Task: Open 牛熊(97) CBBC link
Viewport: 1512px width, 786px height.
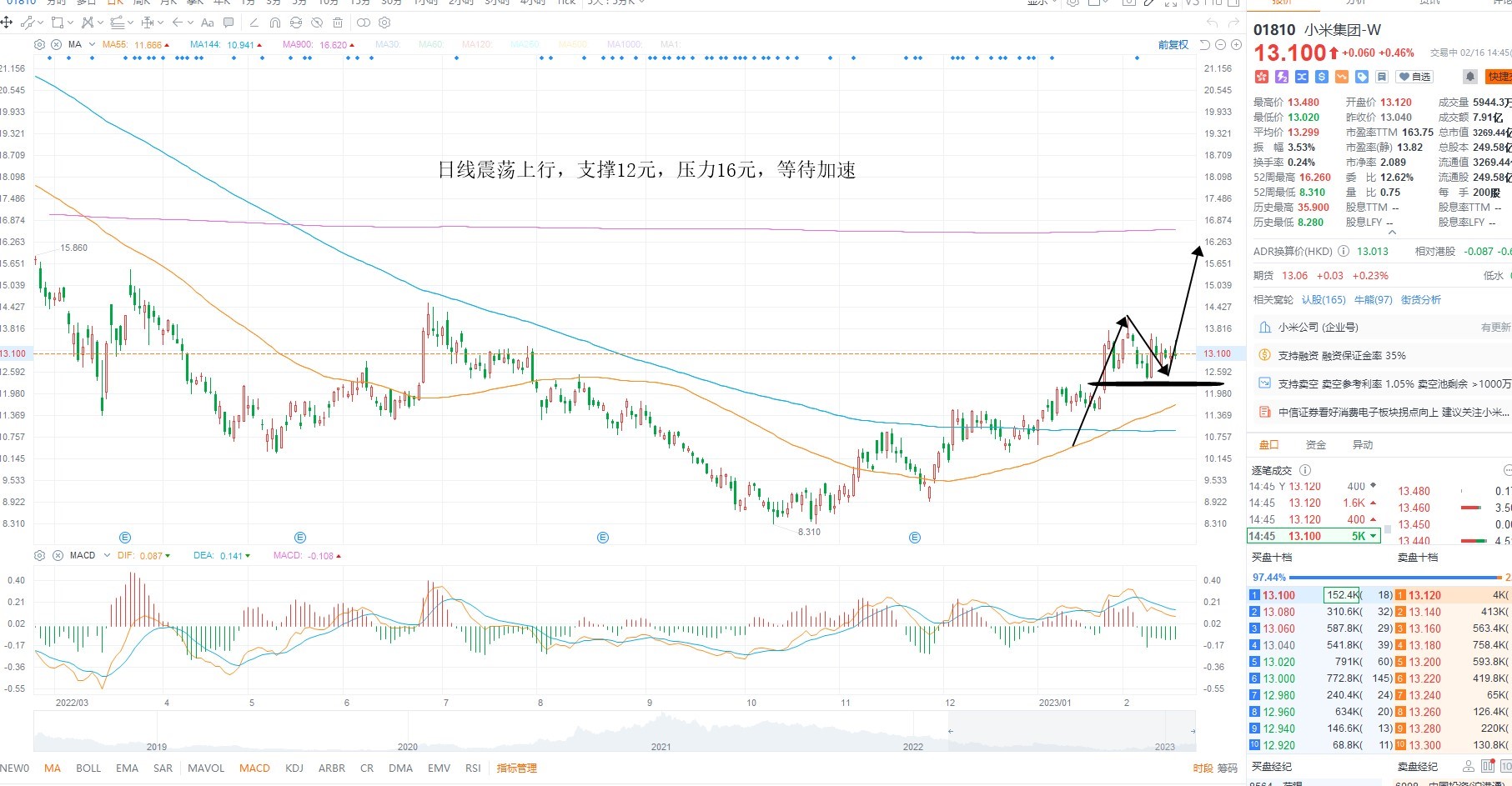Action: (1373, 300)
